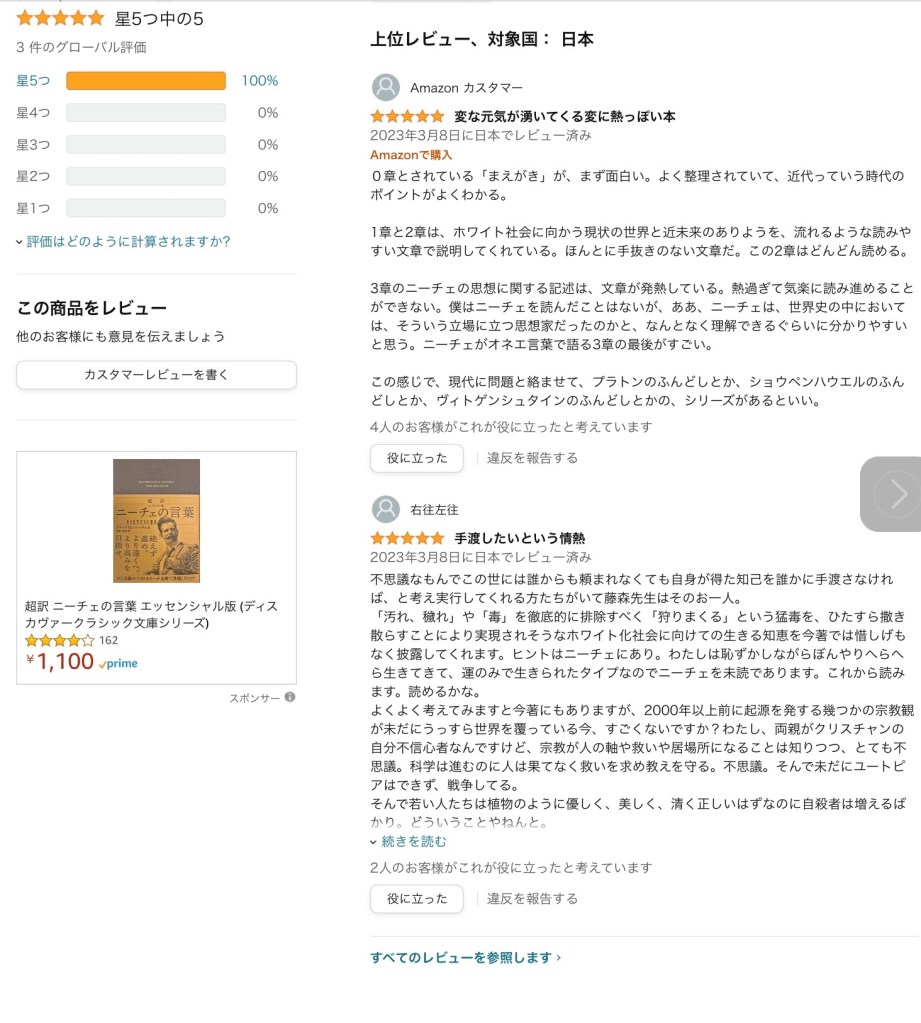This screenshot has height=1023, width=921.
Task: Click the sponsor info icon
Action: (290, 697)
